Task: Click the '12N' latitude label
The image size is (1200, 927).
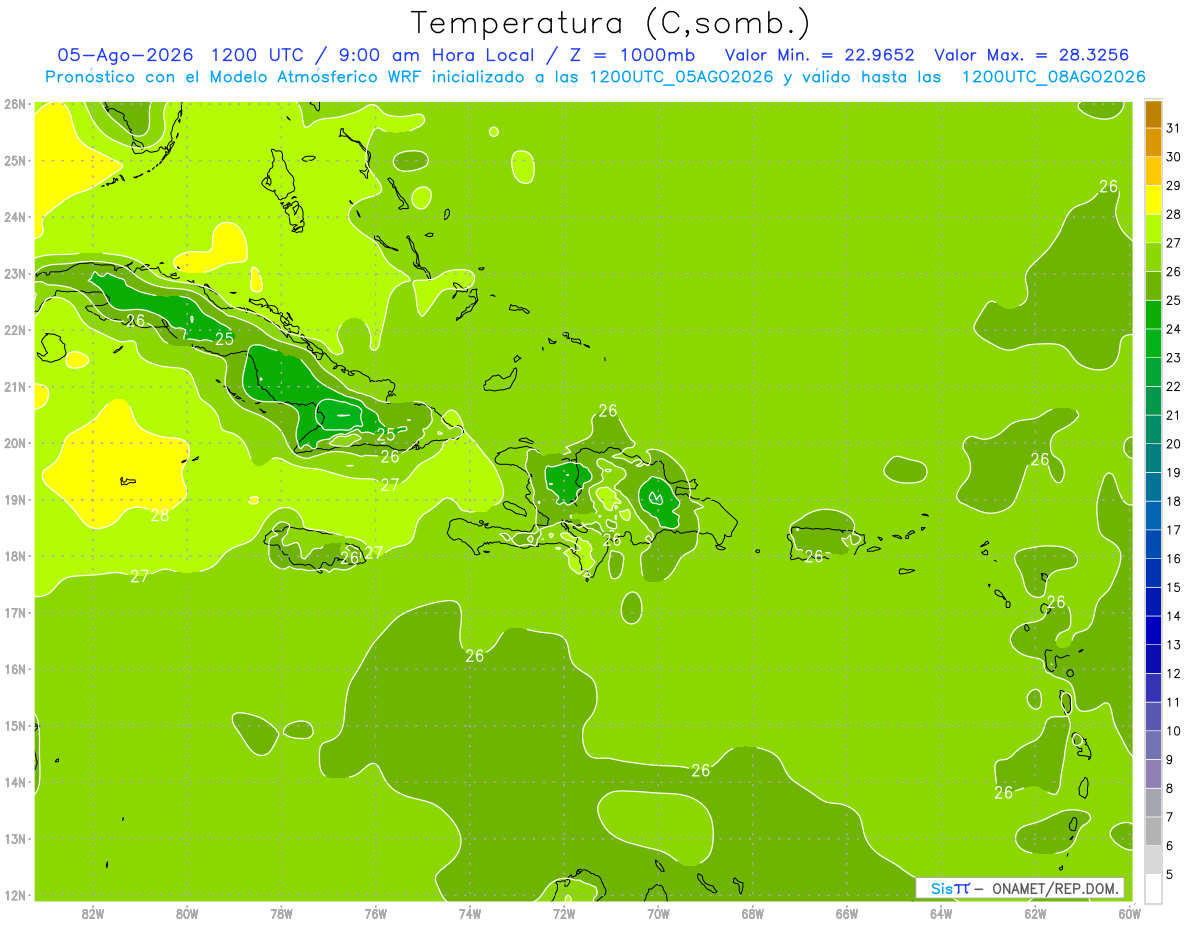Action: 14,895
